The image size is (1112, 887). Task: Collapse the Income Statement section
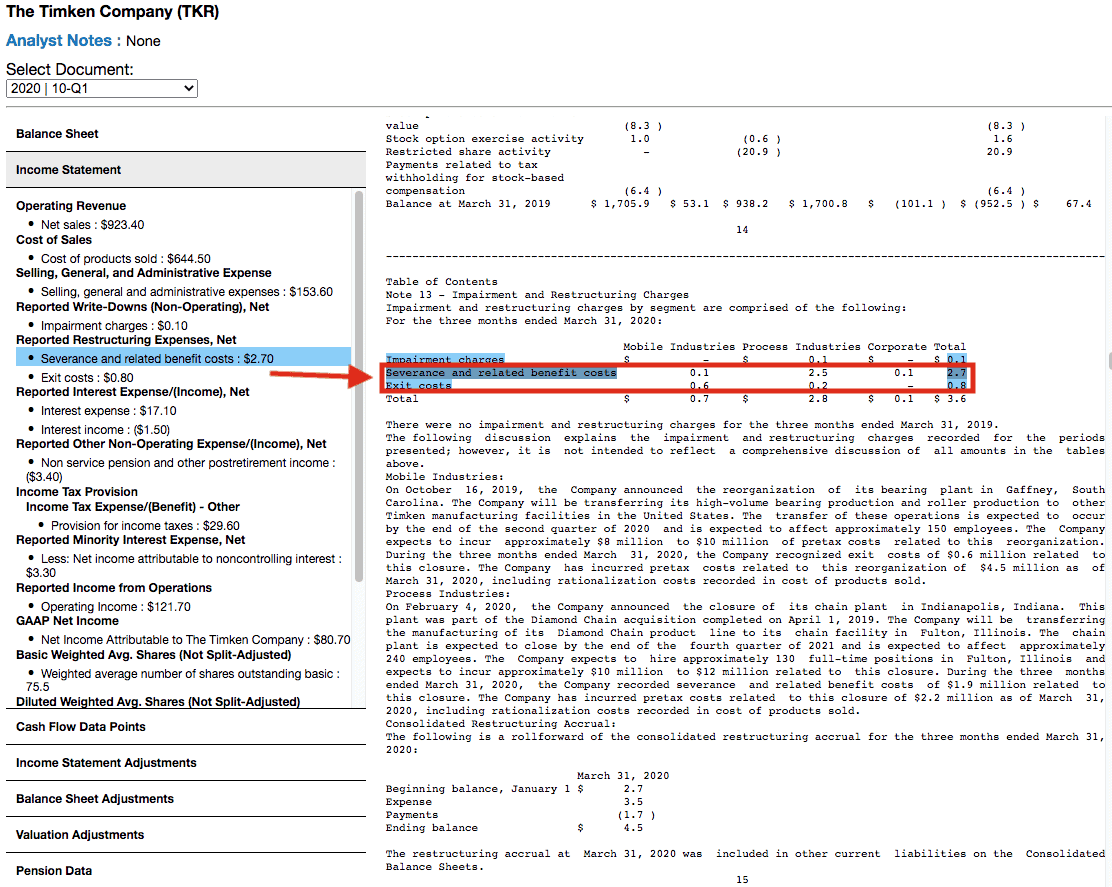pos(186,170)
